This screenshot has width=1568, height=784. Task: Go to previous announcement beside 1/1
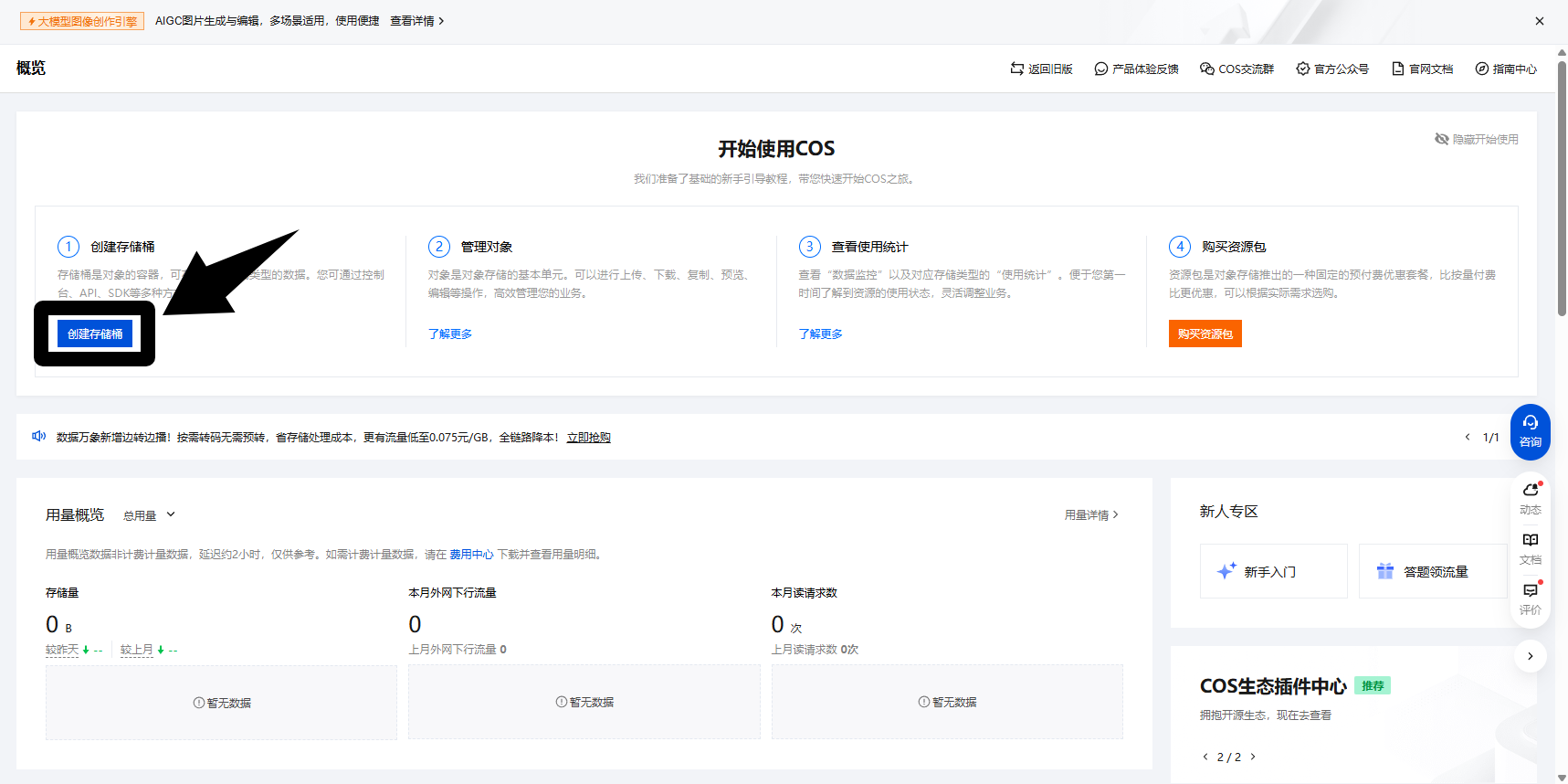click(x=1468, y=437)
